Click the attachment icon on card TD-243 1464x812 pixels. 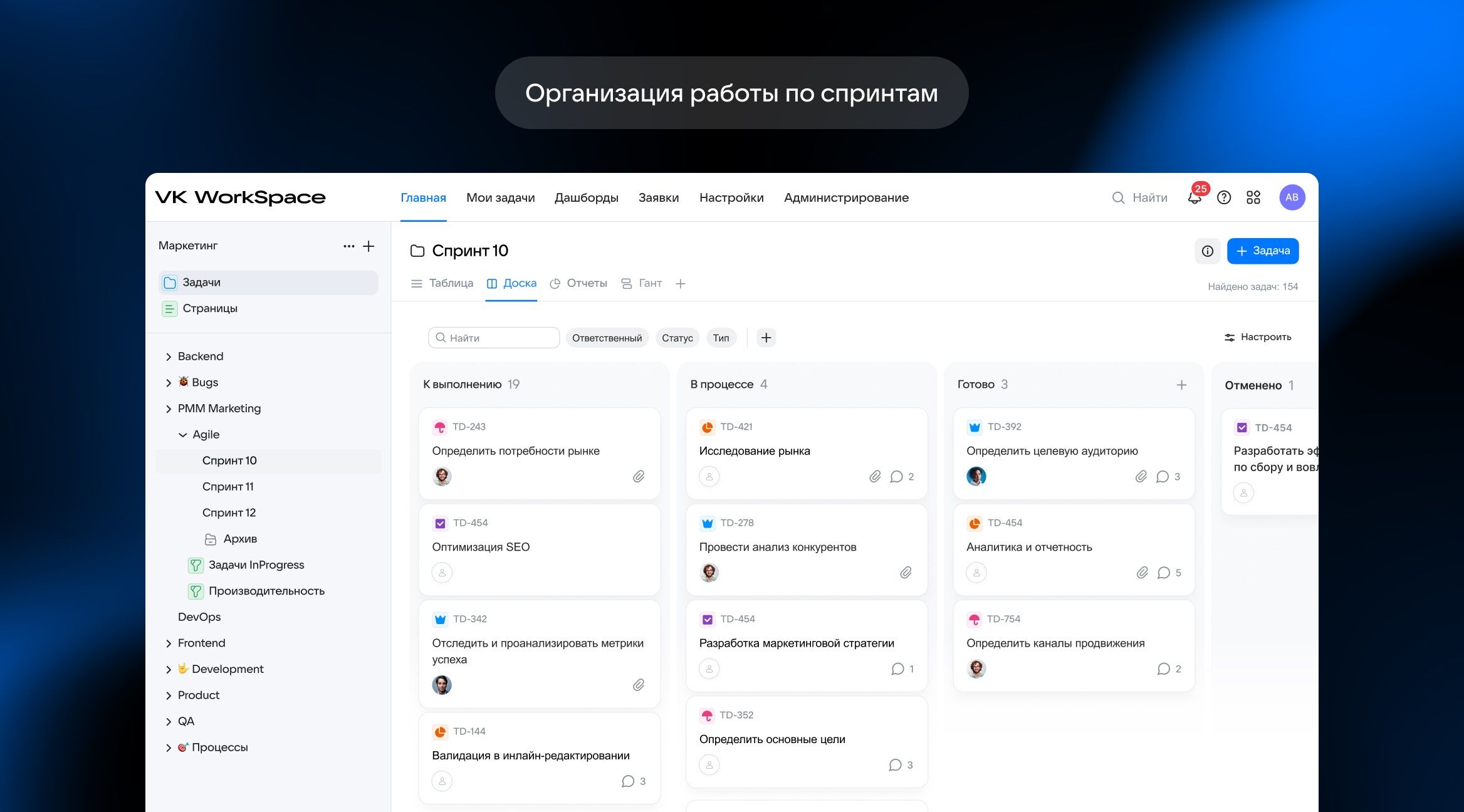coord(639,477)
